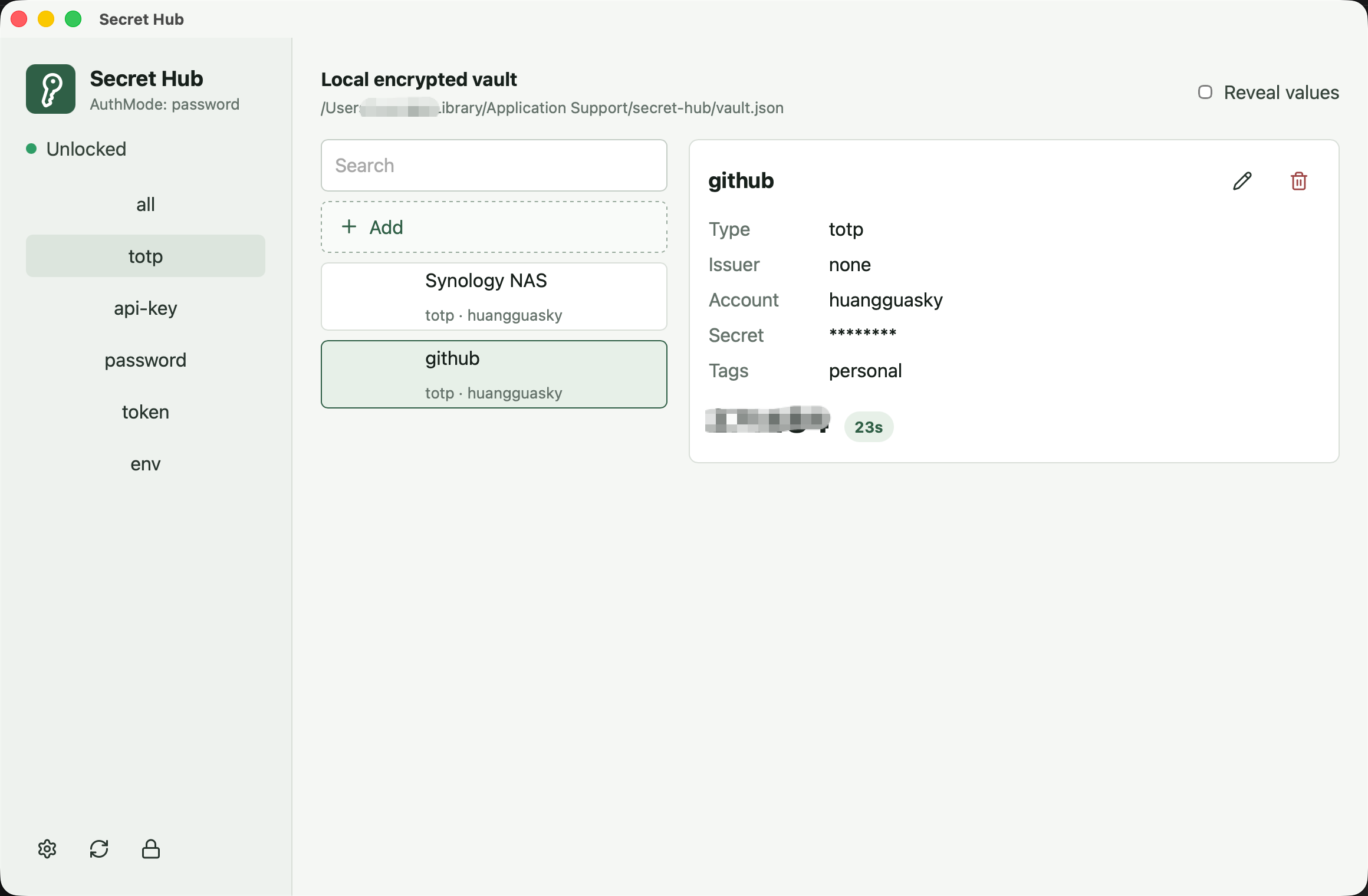Click the AuthMode: password label
The image size is (1368, 896).
[x=165, y=104]
